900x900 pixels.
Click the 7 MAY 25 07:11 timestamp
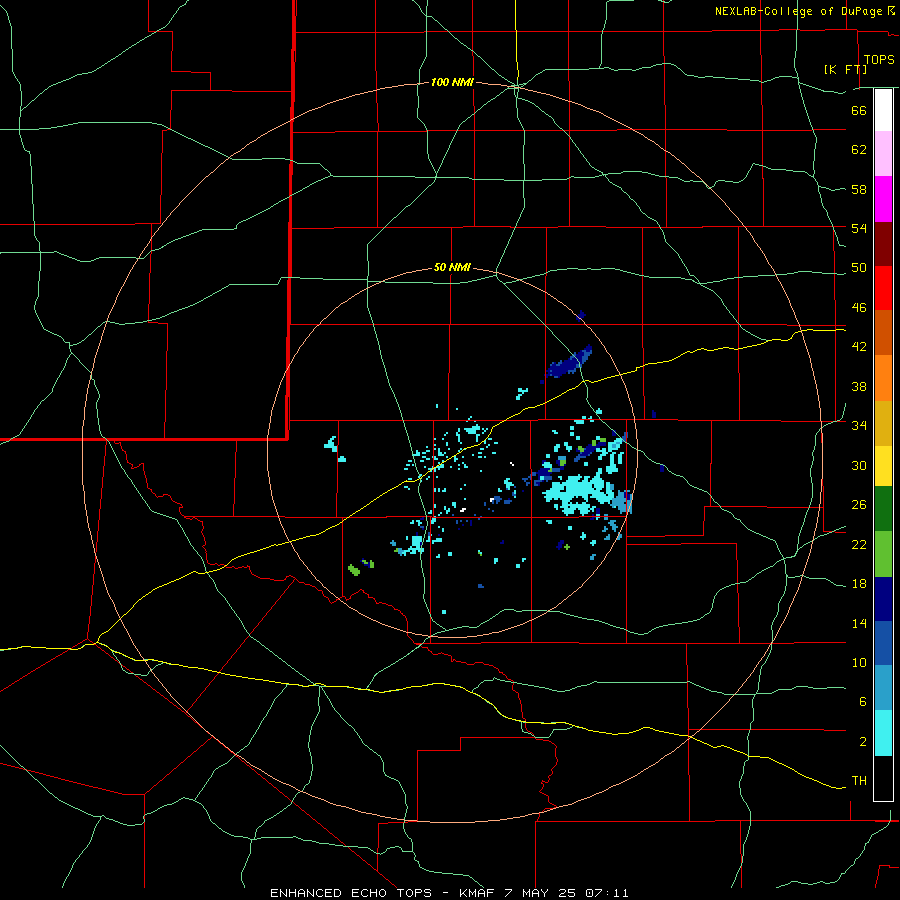click(567, 893)
